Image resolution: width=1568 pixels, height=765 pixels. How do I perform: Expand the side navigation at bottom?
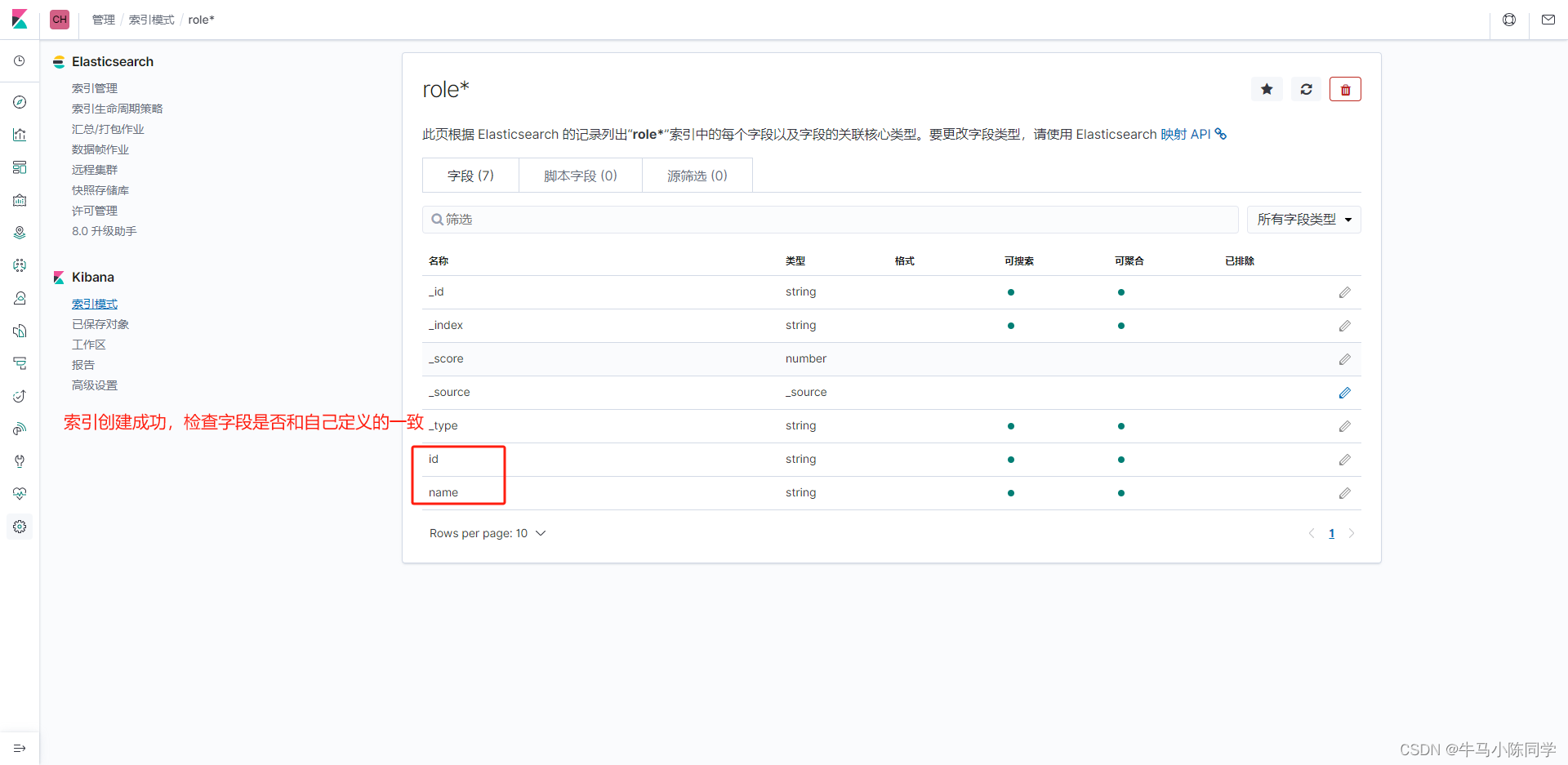click(x=20, y=748)
